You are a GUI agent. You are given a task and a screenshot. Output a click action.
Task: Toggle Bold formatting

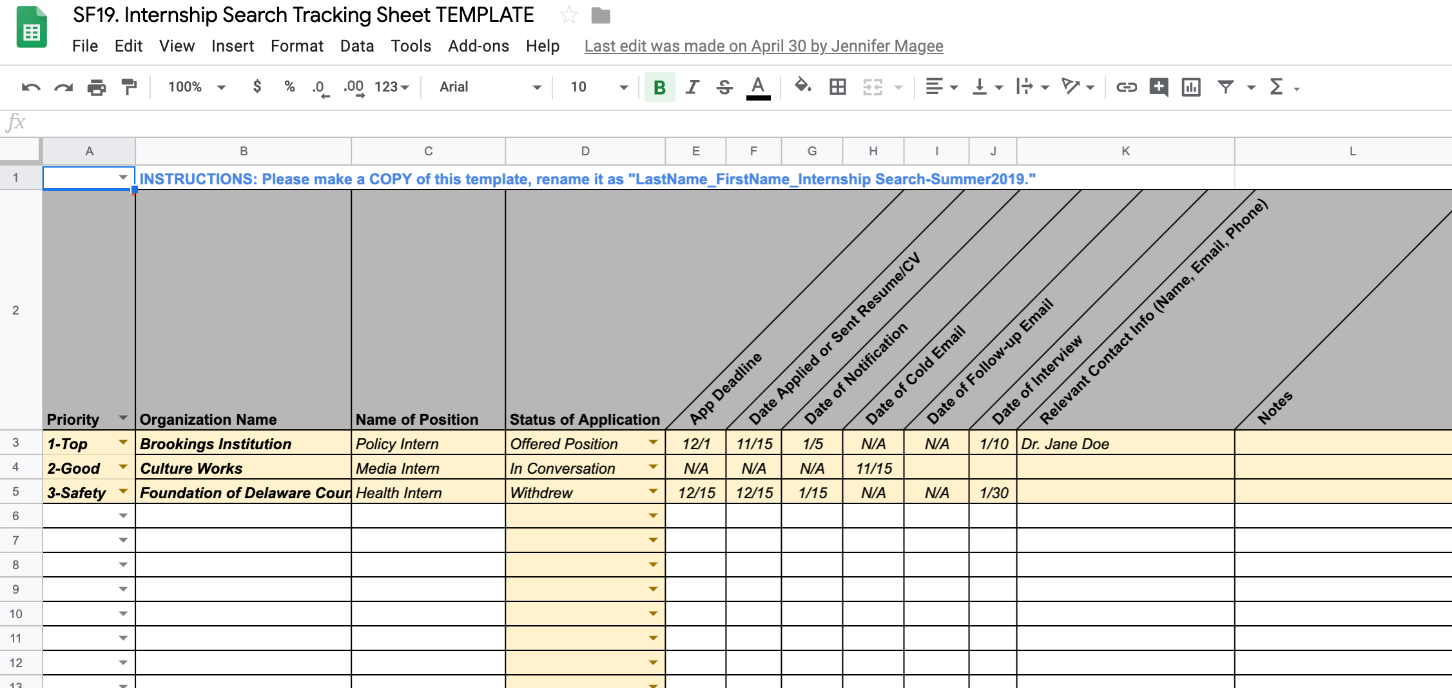[659, 88]
